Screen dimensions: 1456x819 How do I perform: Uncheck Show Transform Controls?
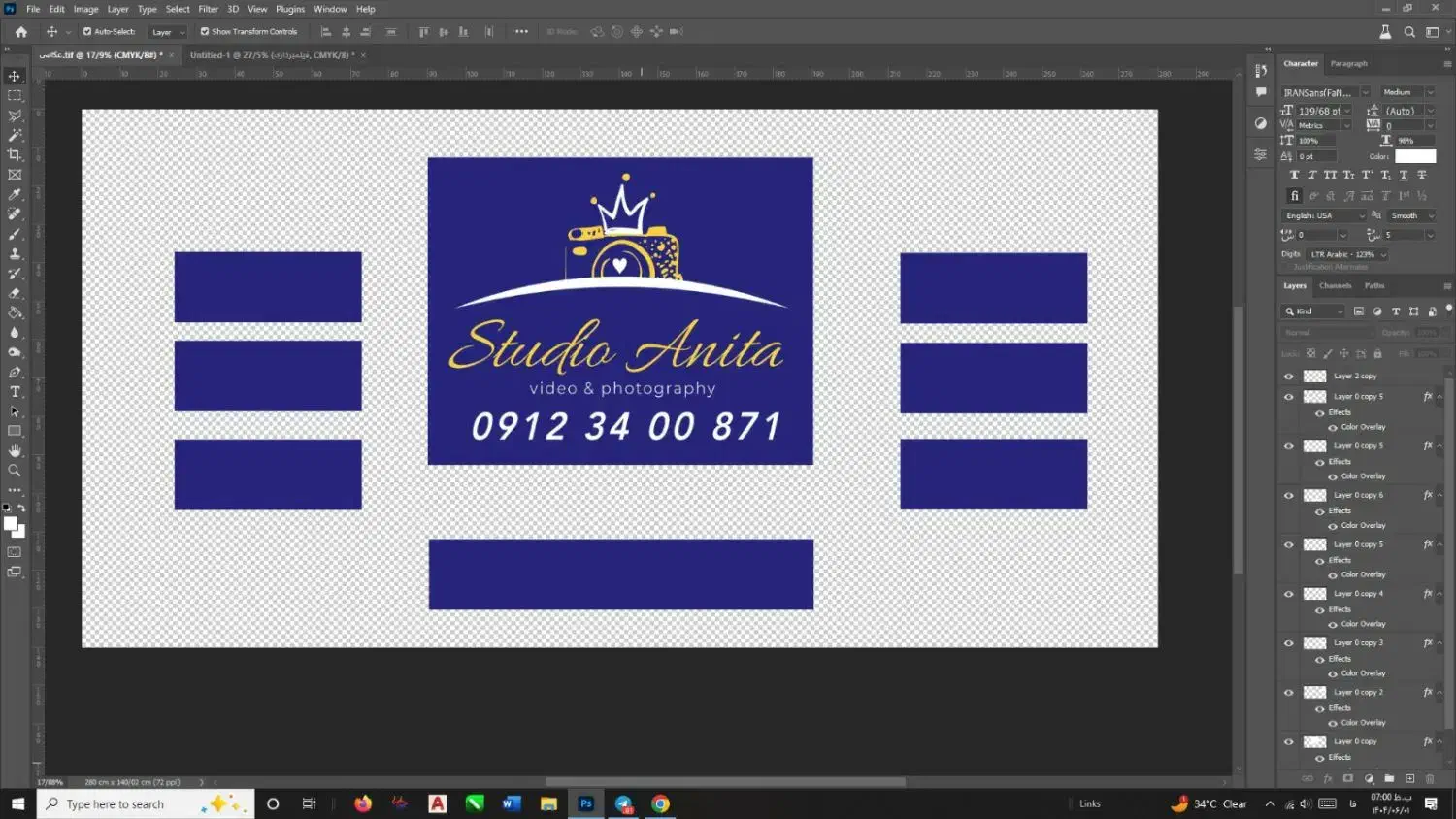pyautogui.click(x=205, y=32)
